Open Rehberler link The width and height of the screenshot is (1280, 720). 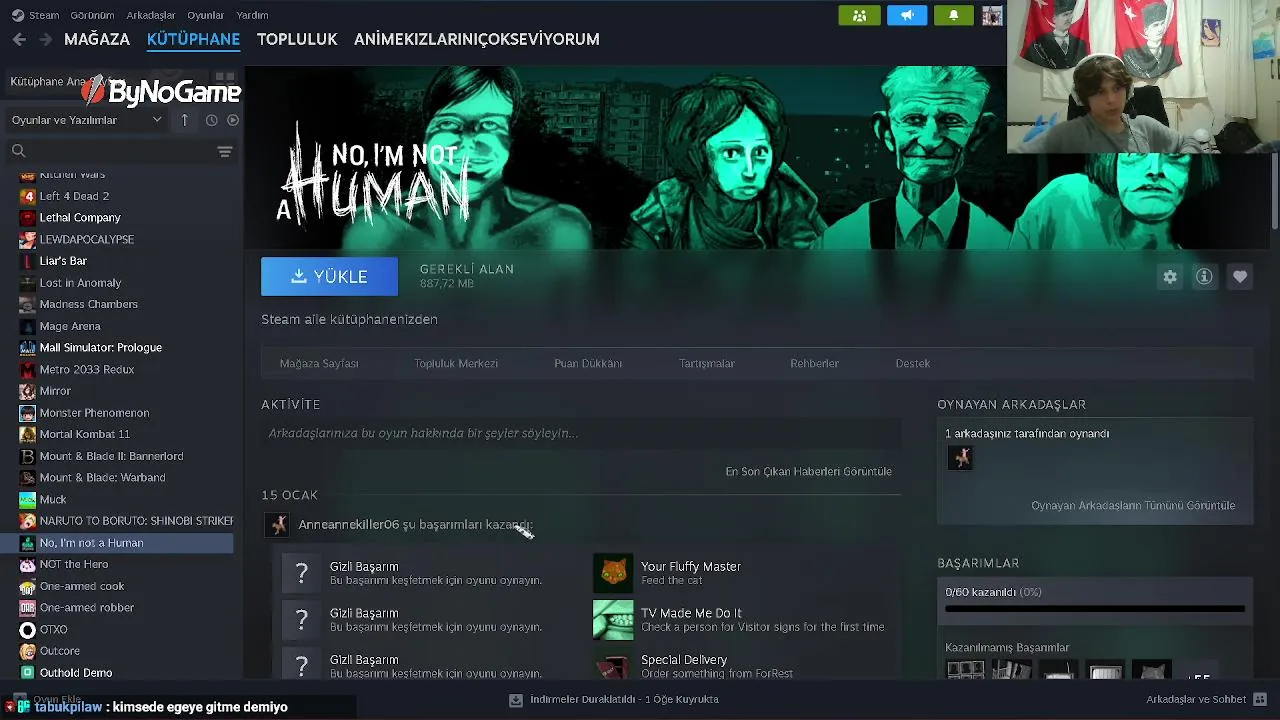pos(814,363)
